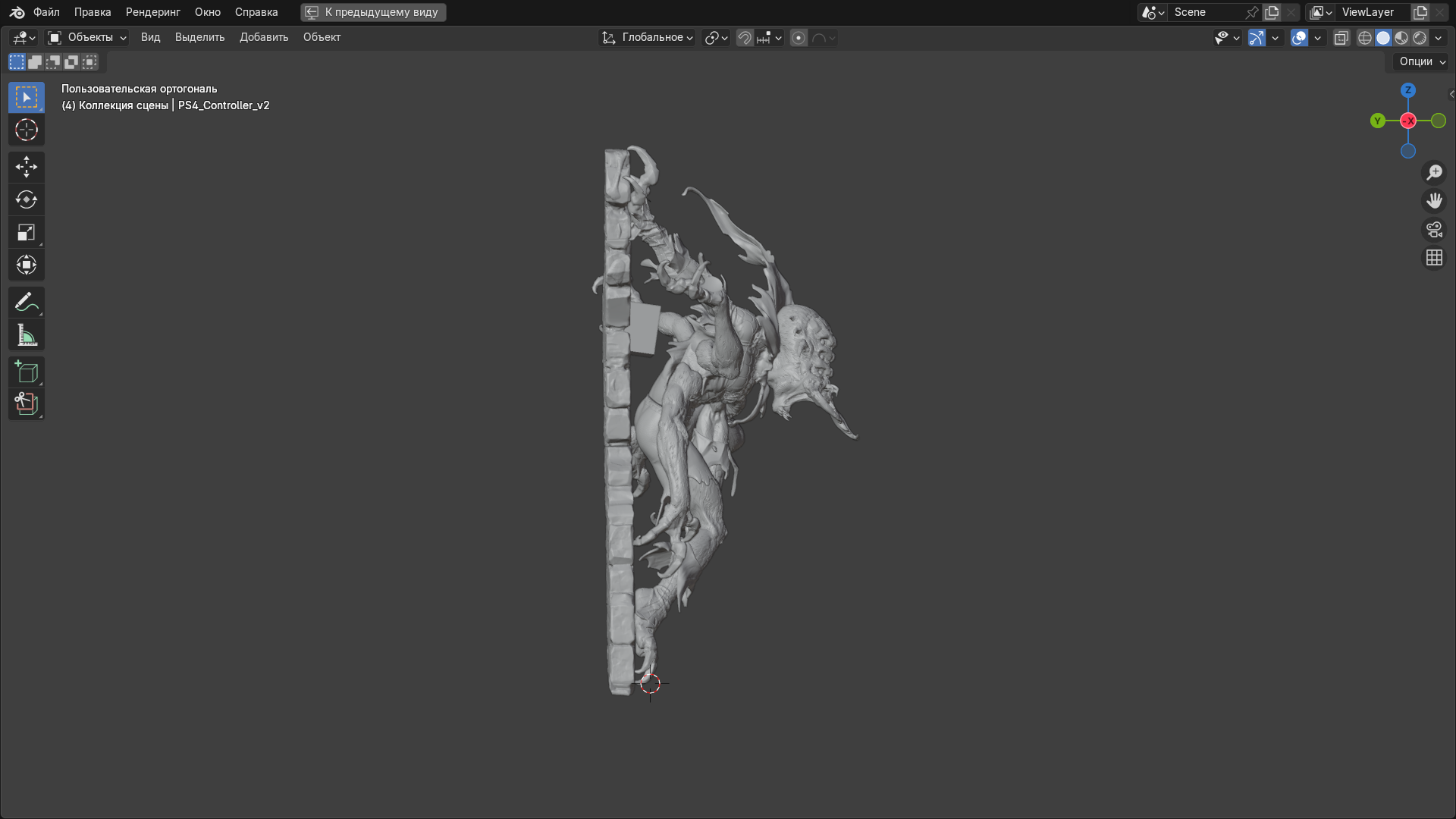Screen dimensions: 1456x819
Task: Choose the Rotate tool
Action: pyautogui.click(x=27, y=199)
